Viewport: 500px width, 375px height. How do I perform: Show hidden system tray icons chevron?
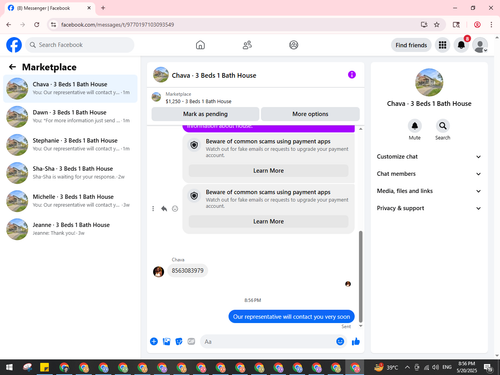tap(407, 367)
